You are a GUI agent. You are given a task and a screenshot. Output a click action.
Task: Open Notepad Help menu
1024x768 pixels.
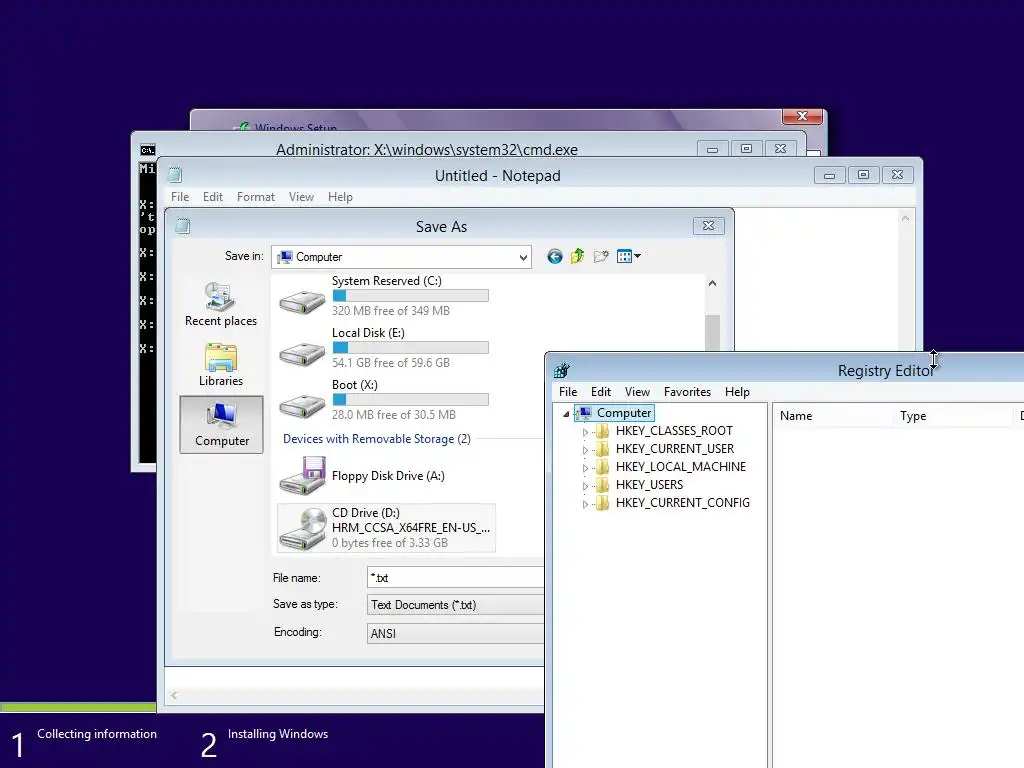pyautogui.click(x=340, y=197)
